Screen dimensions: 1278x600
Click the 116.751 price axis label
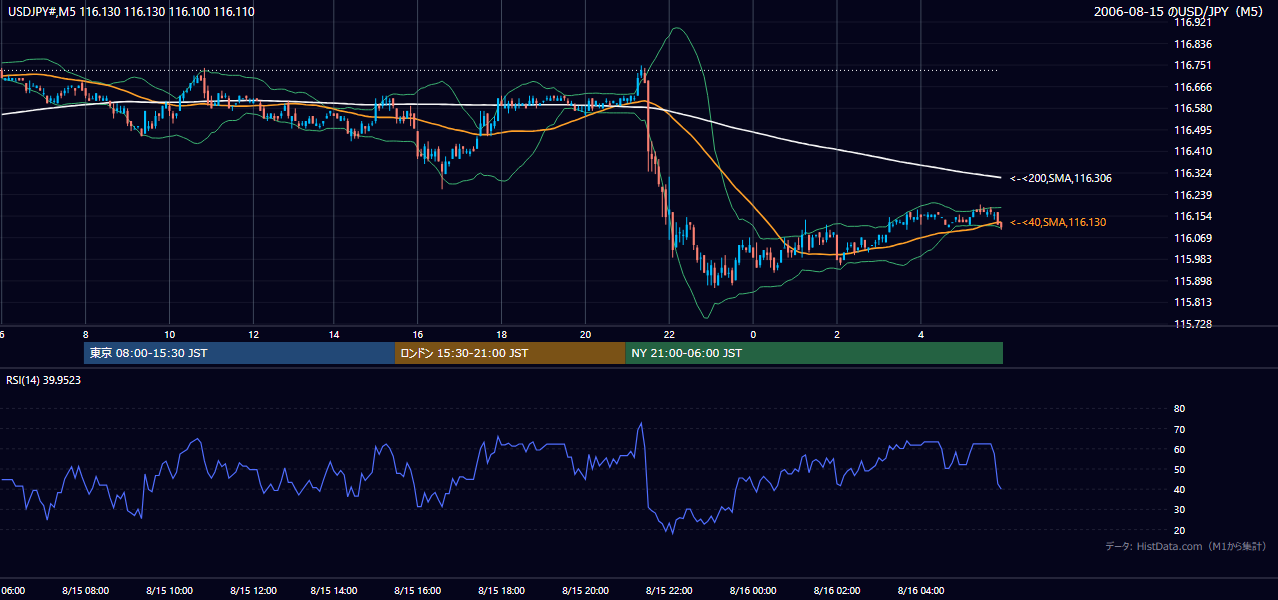click(x=1192, y=65)
